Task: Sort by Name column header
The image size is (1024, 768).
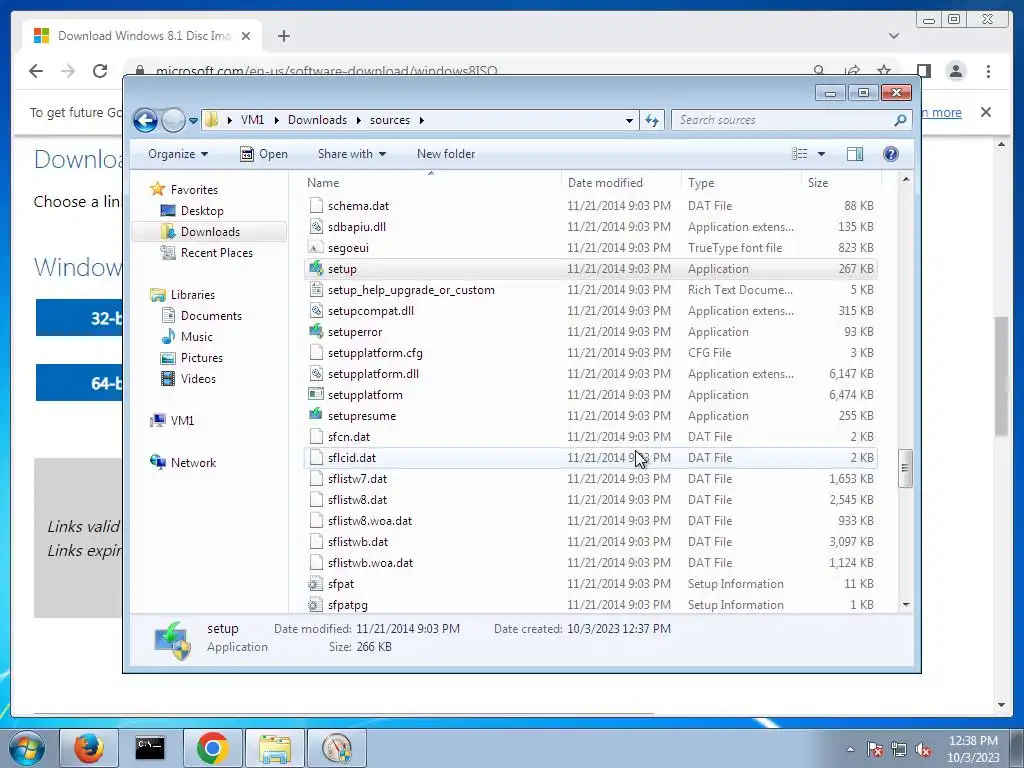Action: coord(431,183)
